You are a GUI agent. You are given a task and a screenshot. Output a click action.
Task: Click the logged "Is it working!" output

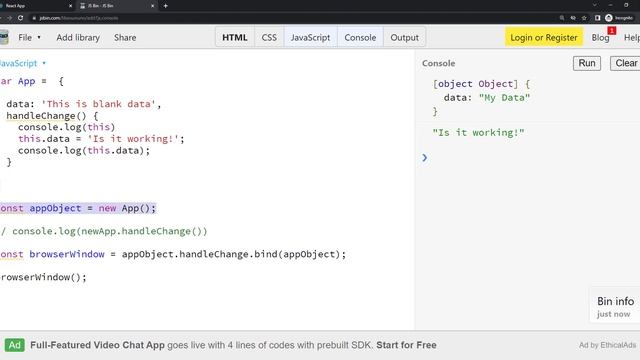click(478, 133)
